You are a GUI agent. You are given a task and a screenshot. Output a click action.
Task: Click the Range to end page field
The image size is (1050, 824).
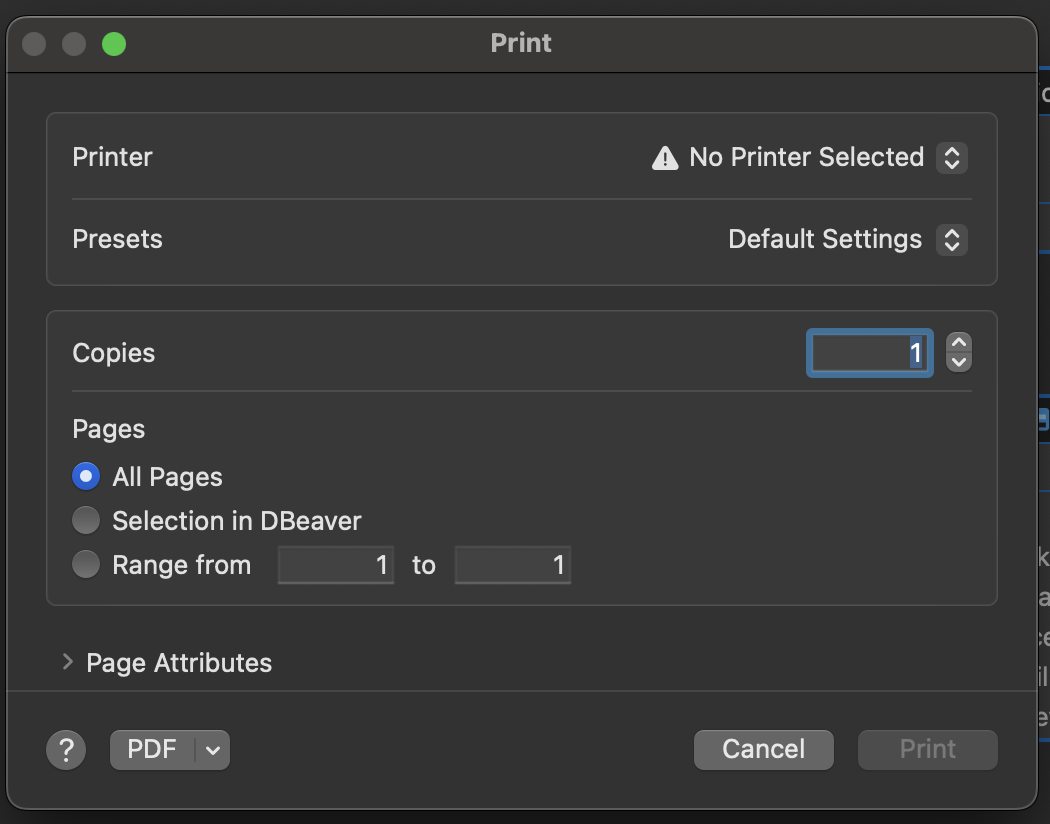tap(512, 565)
